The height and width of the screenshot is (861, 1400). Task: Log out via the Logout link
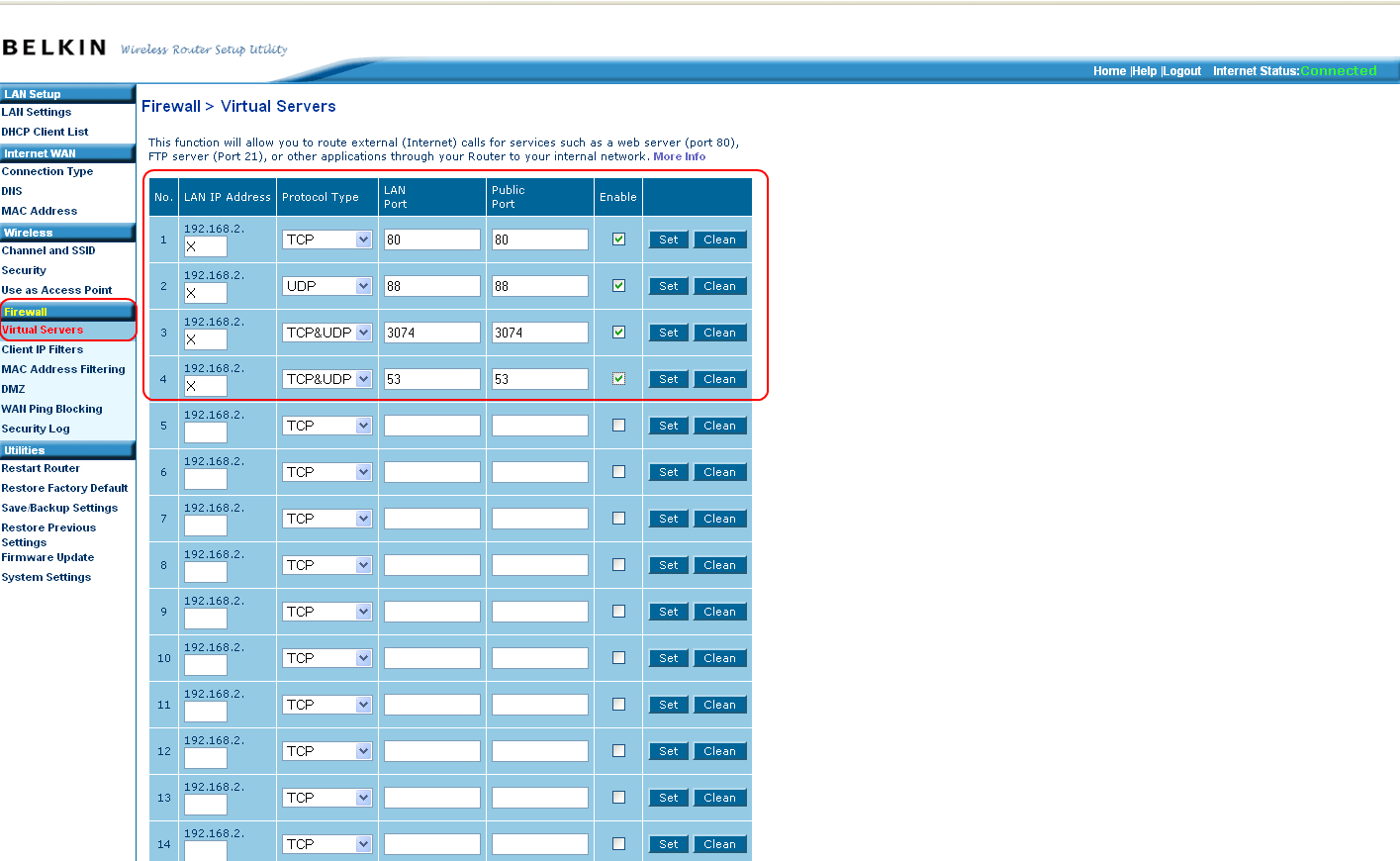(x=1182, y=71)
